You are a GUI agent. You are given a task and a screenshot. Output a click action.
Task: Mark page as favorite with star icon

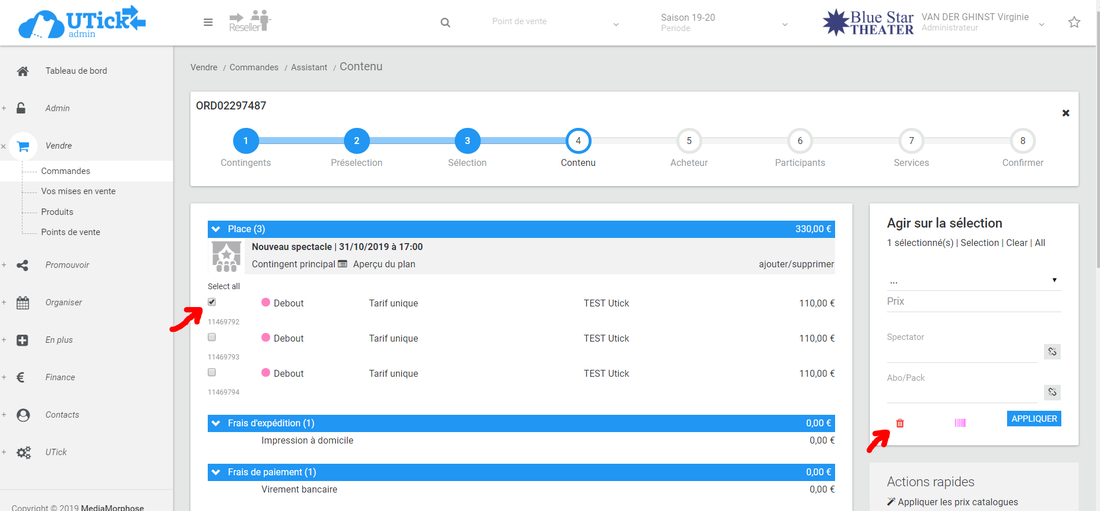pos(1074,22)
